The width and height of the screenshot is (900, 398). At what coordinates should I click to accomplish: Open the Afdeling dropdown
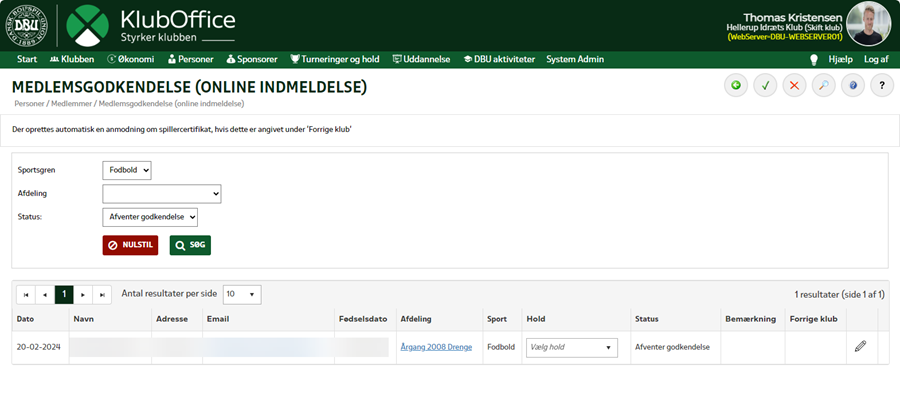point(162,194)
